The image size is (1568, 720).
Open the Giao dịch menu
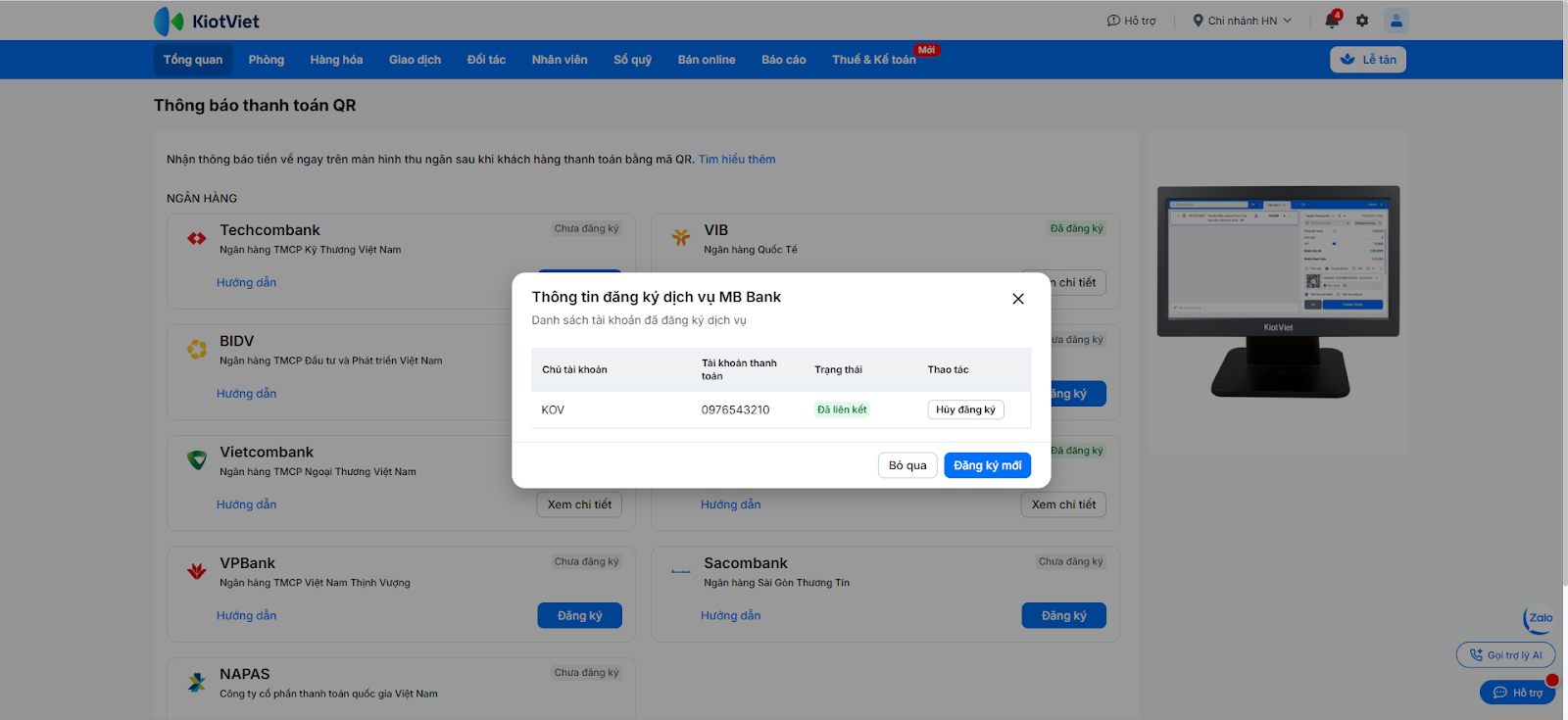(x=415, y=60)
